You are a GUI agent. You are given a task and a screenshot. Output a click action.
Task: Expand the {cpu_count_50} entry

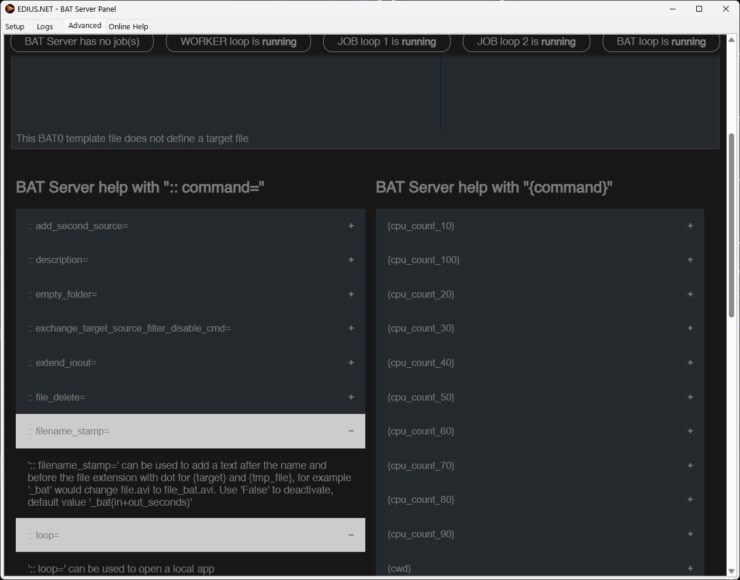point(540,397)
